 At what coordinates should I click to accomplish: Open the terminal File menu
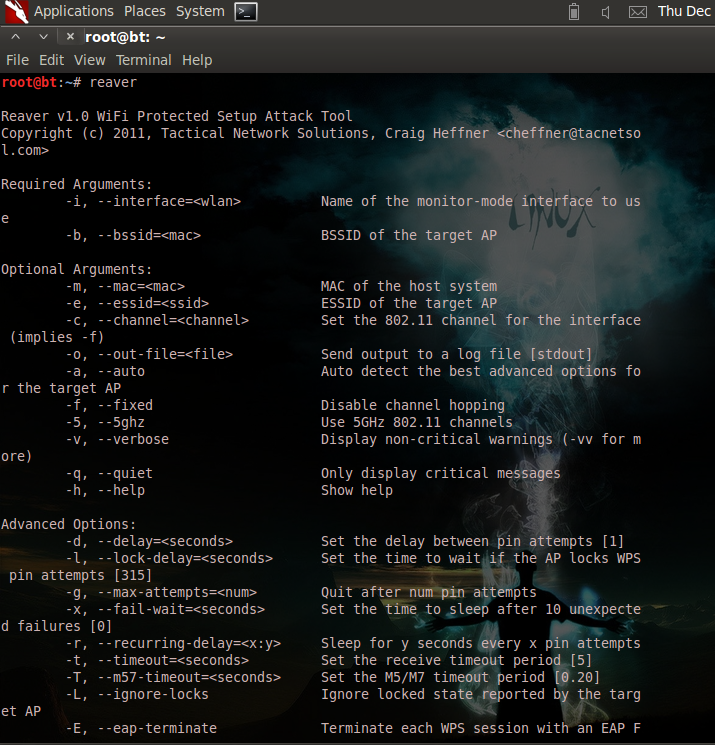[x=18, y=60]
